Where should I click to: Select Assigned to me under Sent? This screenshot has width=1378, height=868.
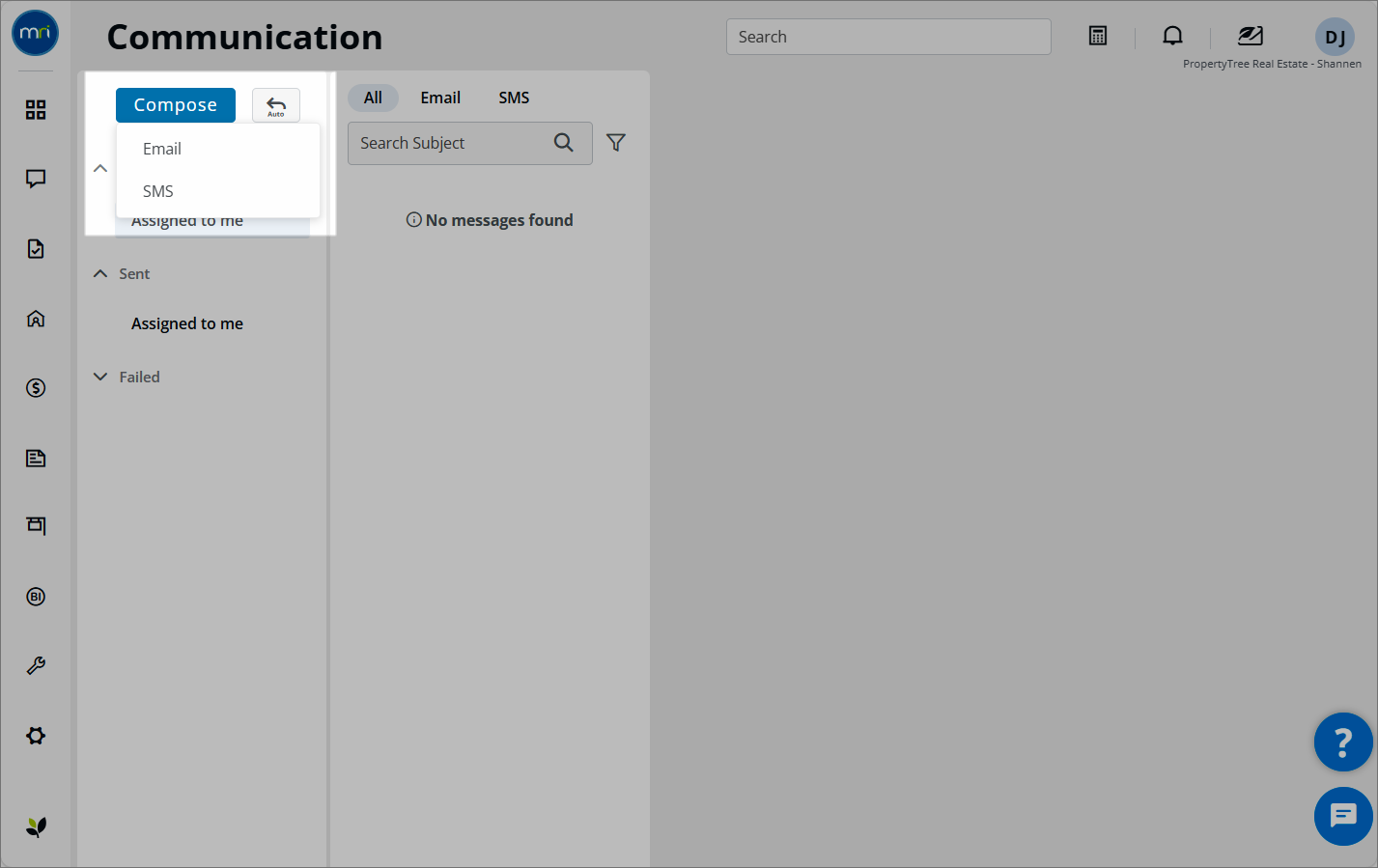click(187, 323)
